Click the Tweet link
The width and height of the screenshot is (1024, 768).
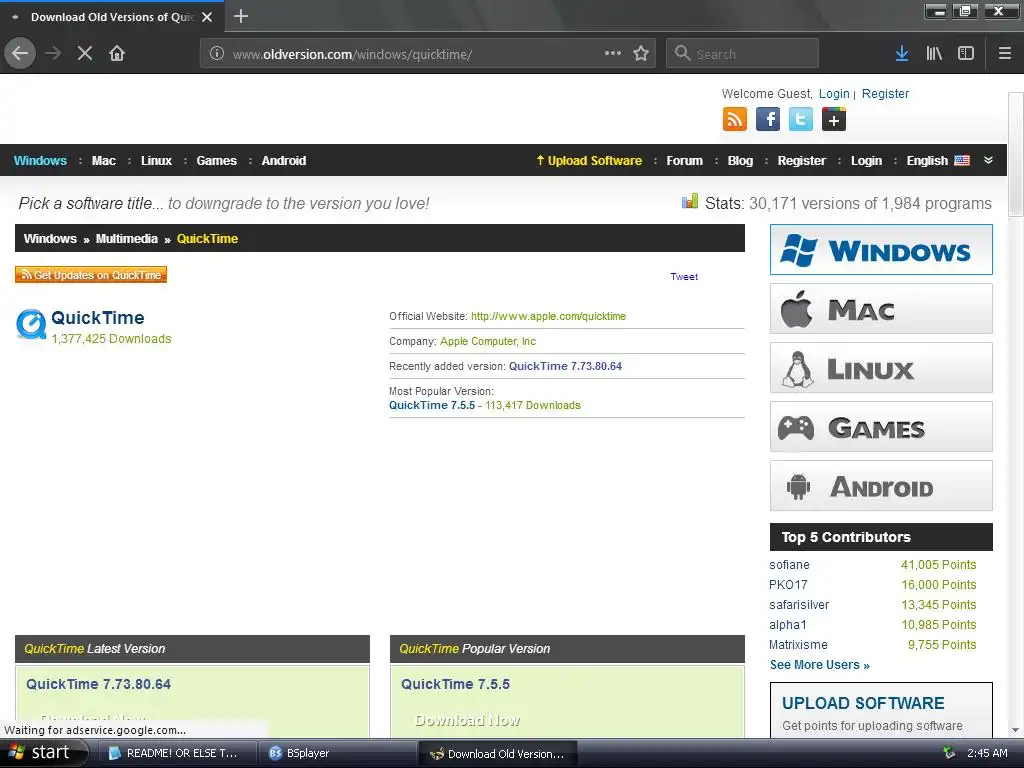pyautogui.click(x=684, y=276)
